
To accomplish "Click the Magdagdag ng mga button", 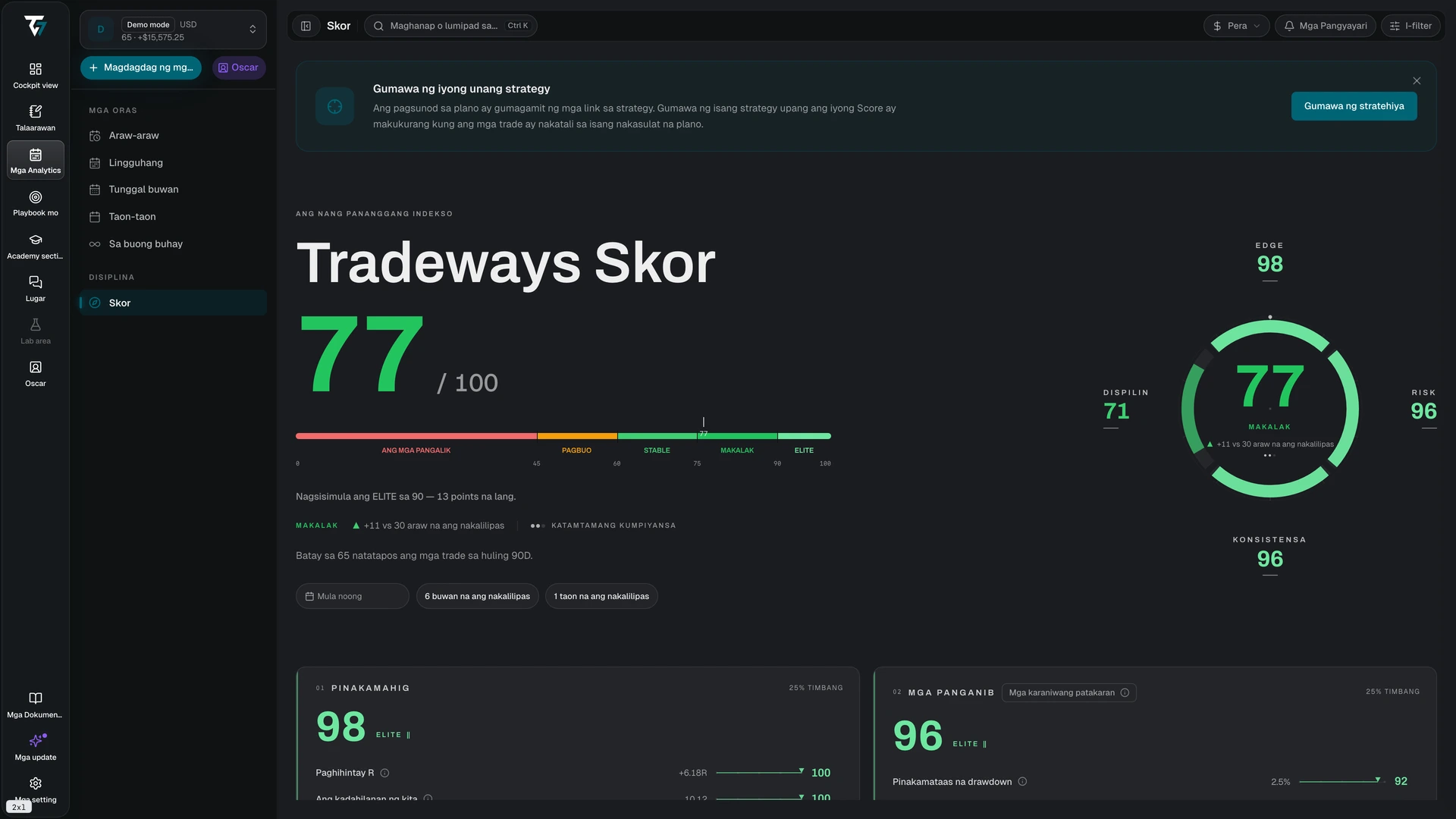I will (141, 67).
